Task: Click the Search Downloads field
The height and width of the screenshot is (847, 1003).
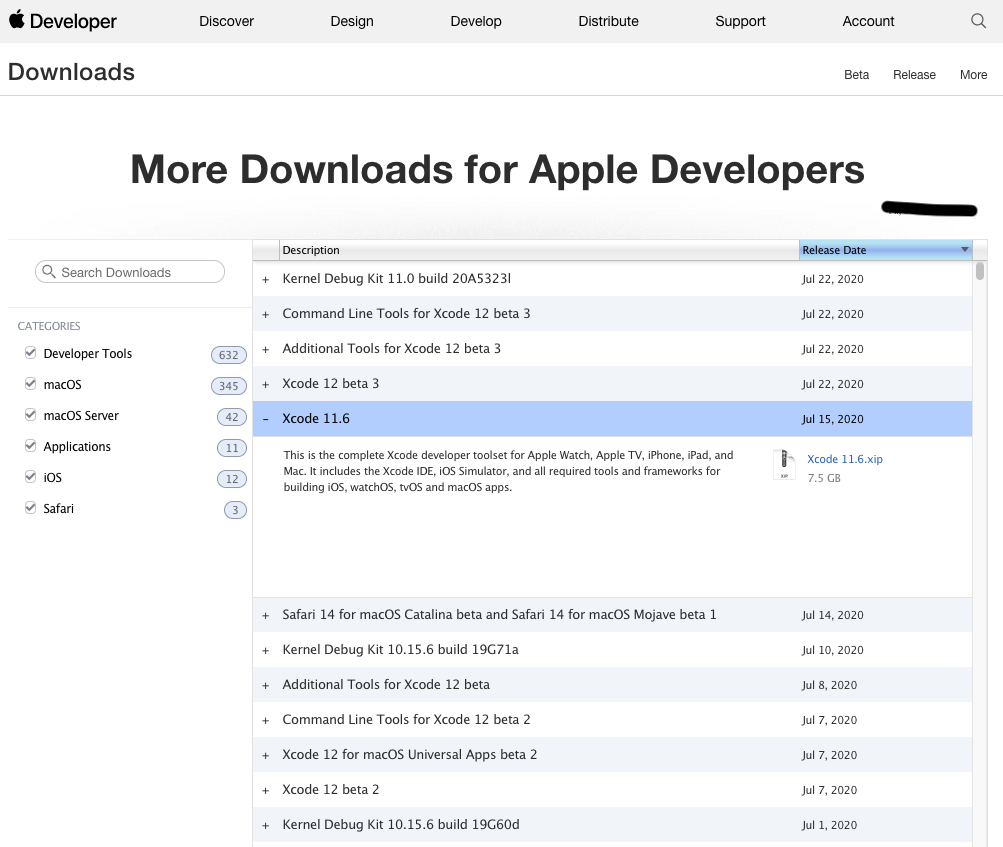Action: pos(130,272)
